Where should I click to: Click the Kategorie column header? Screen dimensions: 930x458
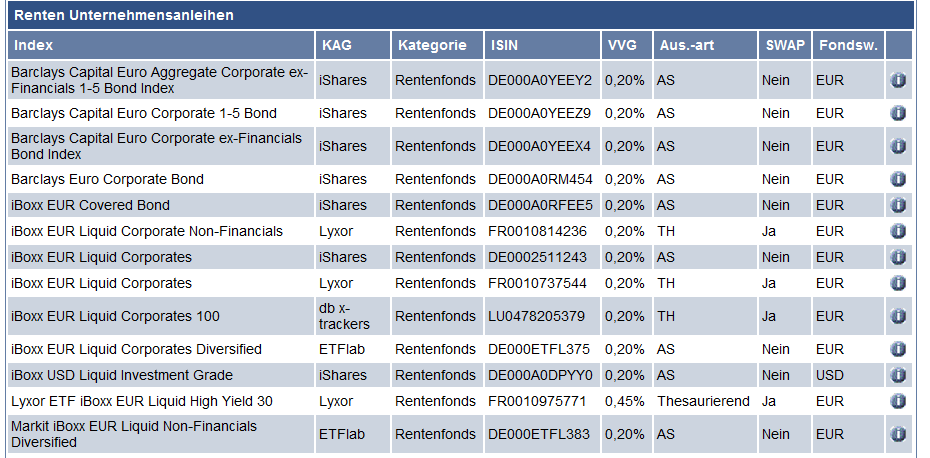point(432,45)
